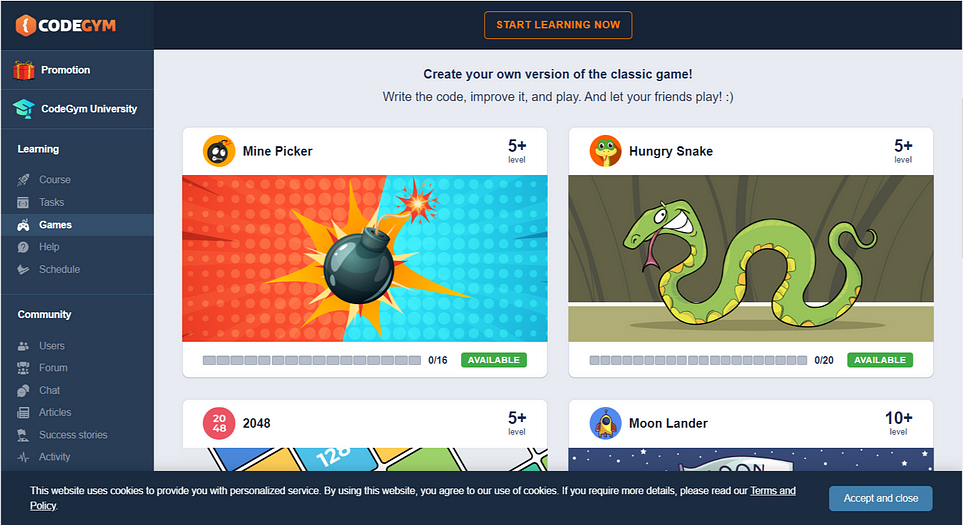Viewport: 963px width, 525px height.
Task: Click the AVAILABLE badge under Mine Picker
Action: coord(494,360)
